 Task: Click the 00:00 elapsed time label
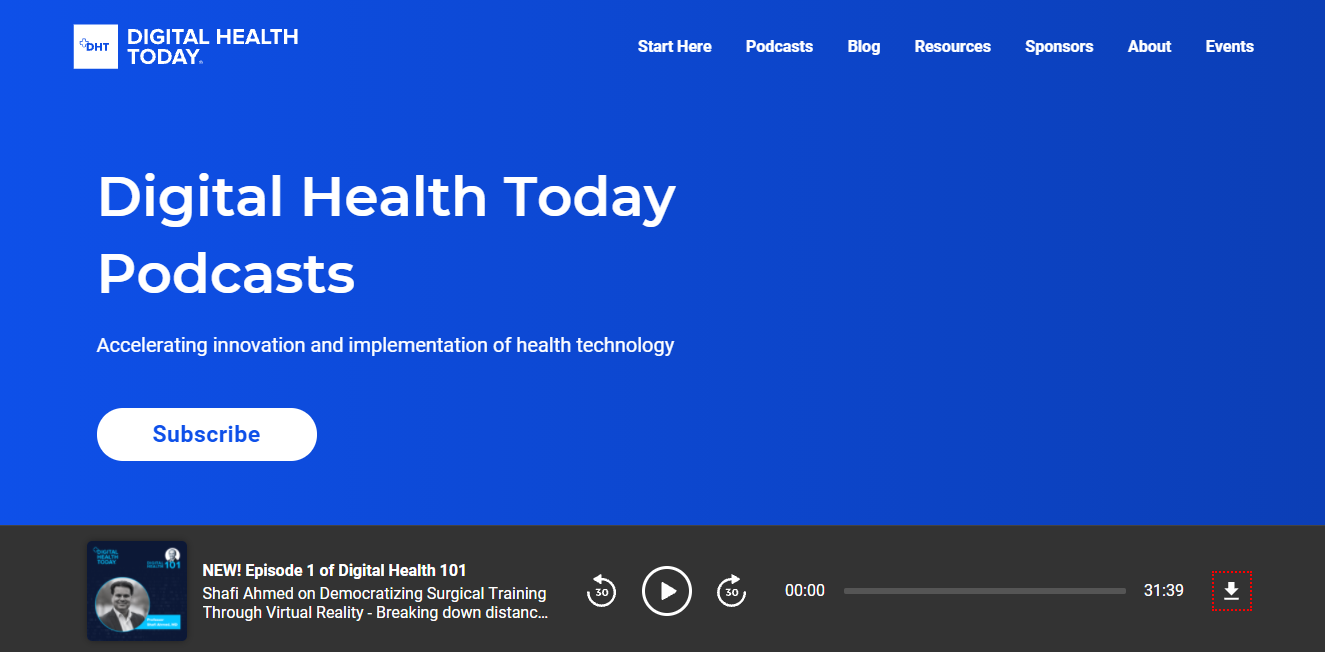[805, 591]
